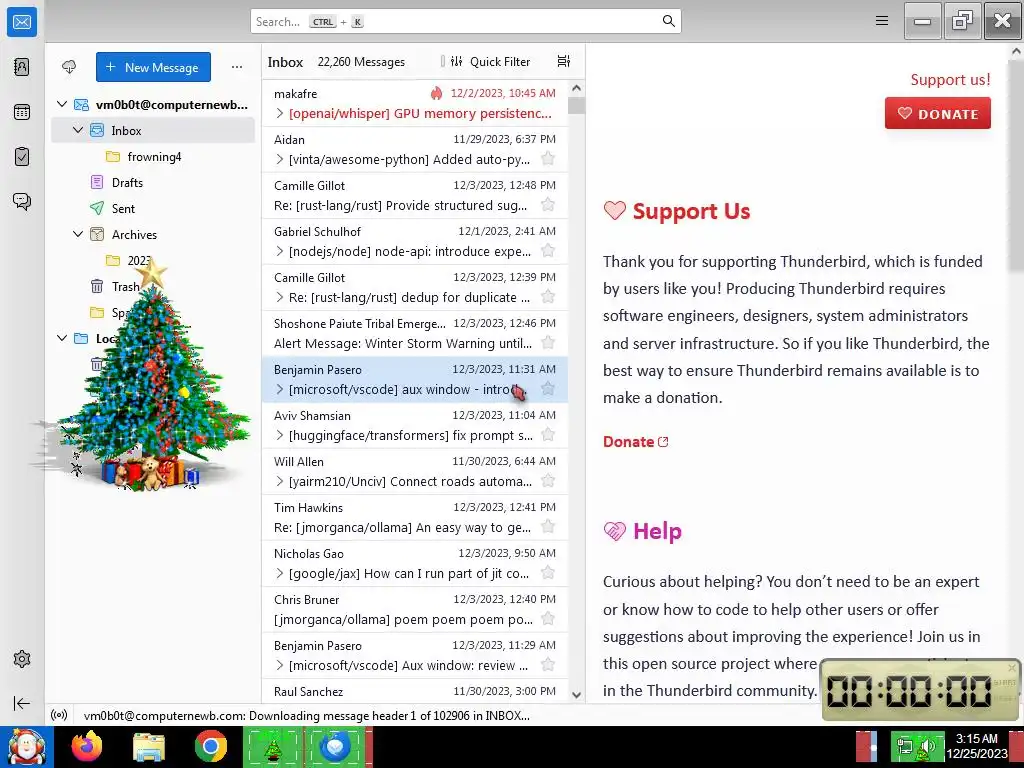Star the Camille Gillot dedup message
The width and height of the screenshot is (1024, 768).
pyautogui.click(x=548, y=297)
